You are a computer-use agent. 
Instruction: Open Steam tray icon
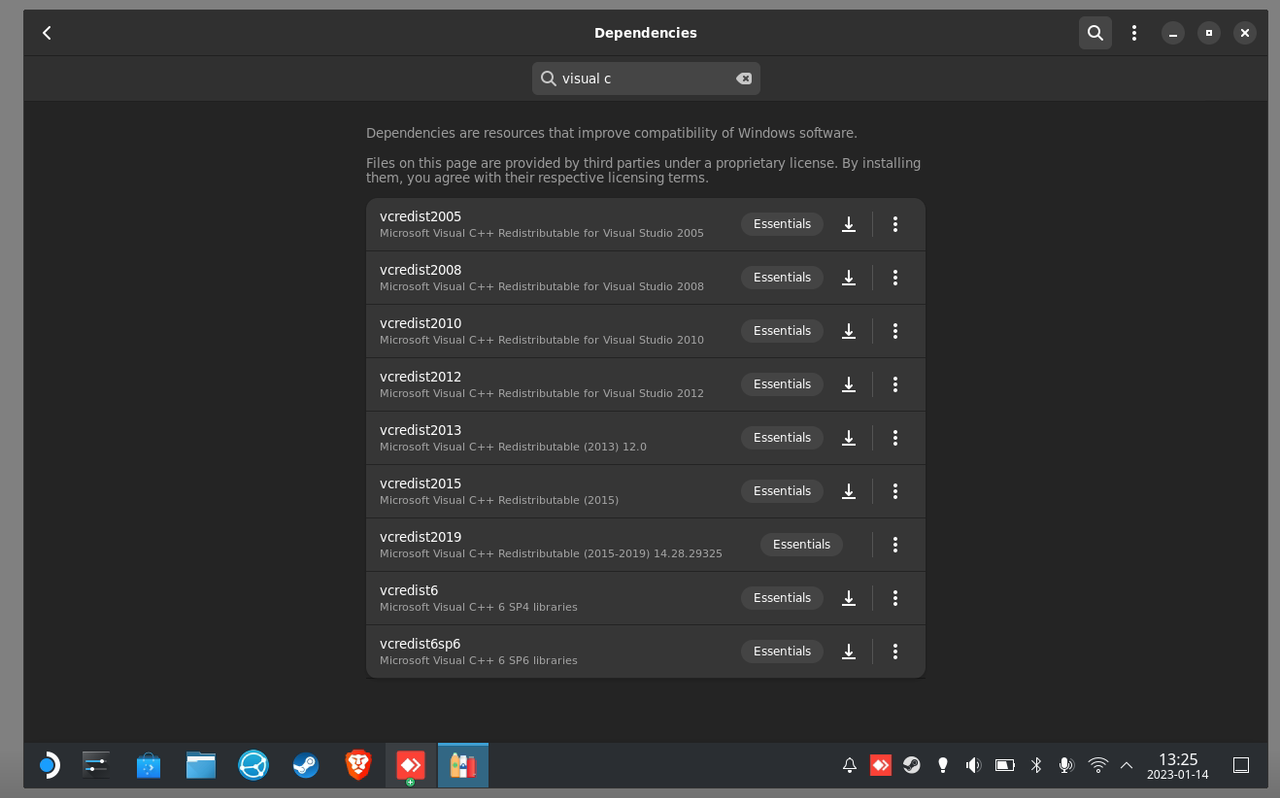[911, 766]
